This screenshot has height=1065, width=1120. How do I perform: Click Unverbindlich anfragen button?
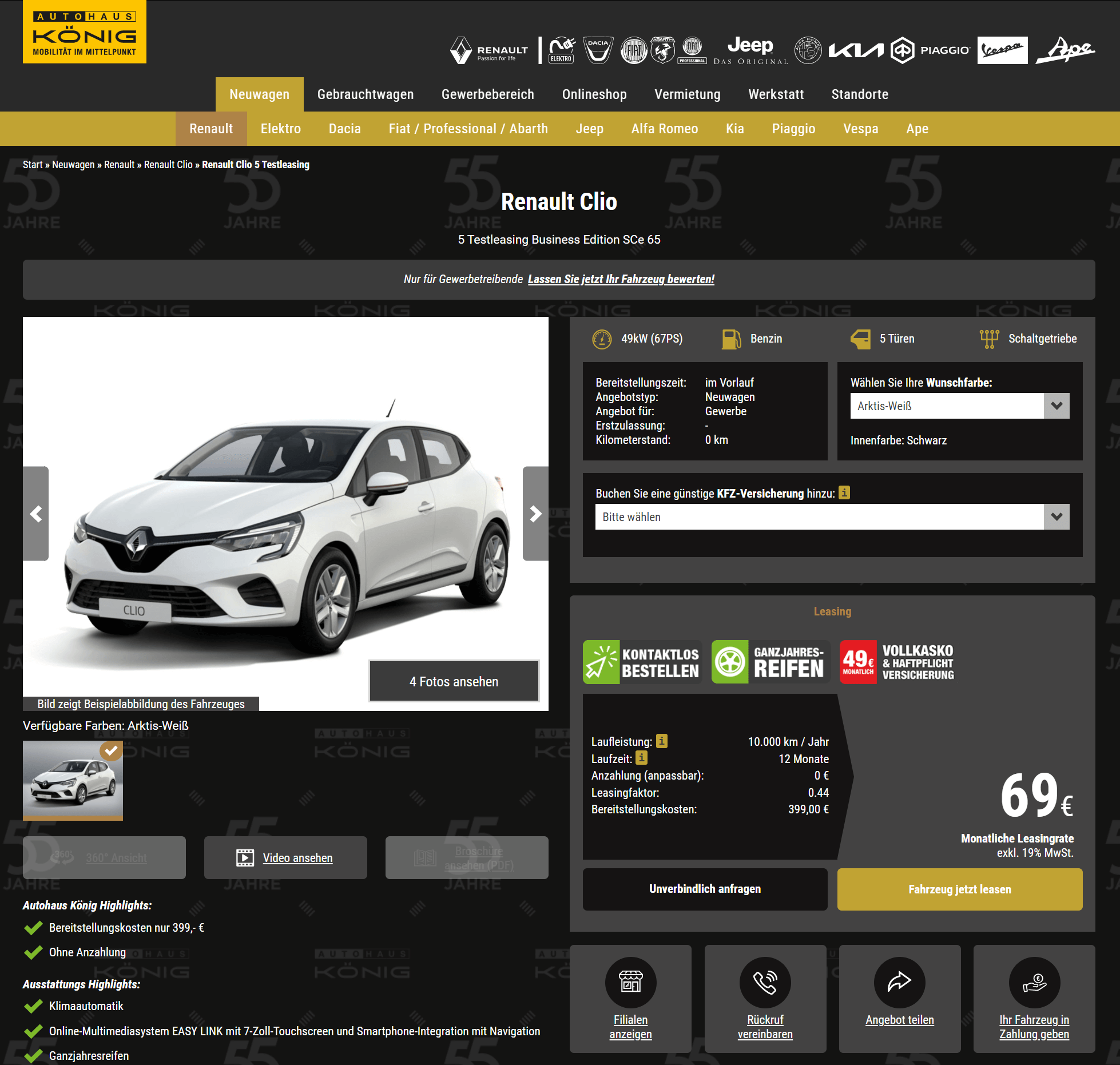(705, 889)
